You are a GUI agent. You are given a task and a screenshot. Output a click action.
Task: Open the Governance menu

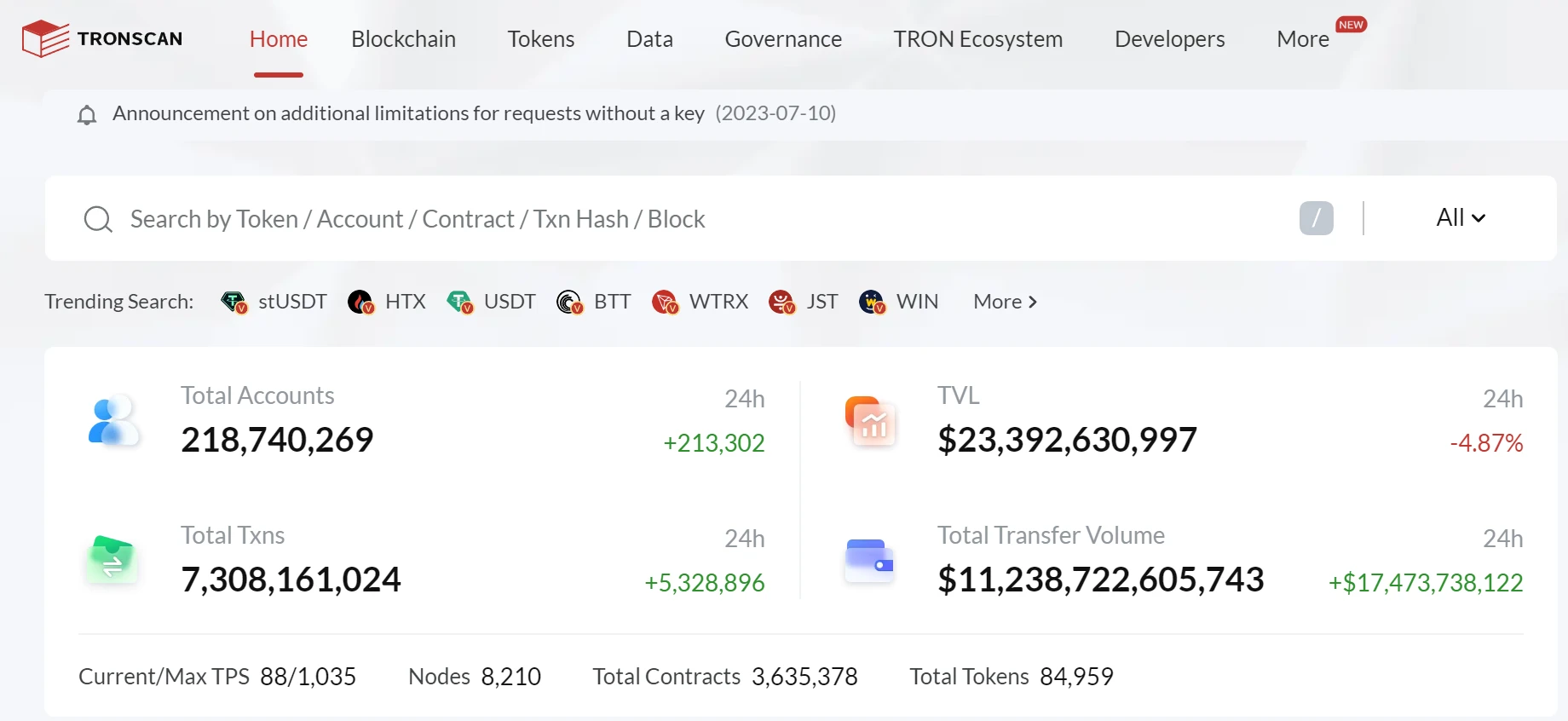coord(783,39)
